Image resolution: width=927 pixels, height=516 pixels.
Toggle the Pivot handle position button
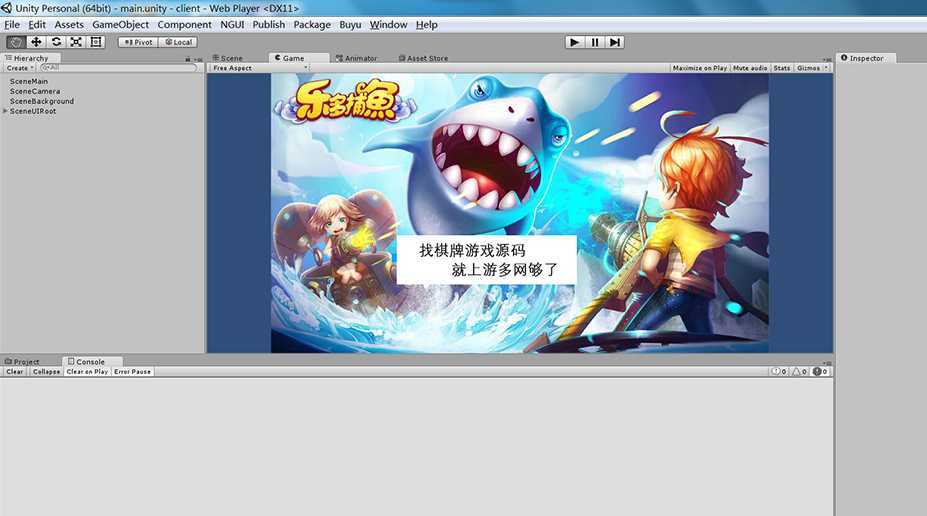(x=139, y=42)
